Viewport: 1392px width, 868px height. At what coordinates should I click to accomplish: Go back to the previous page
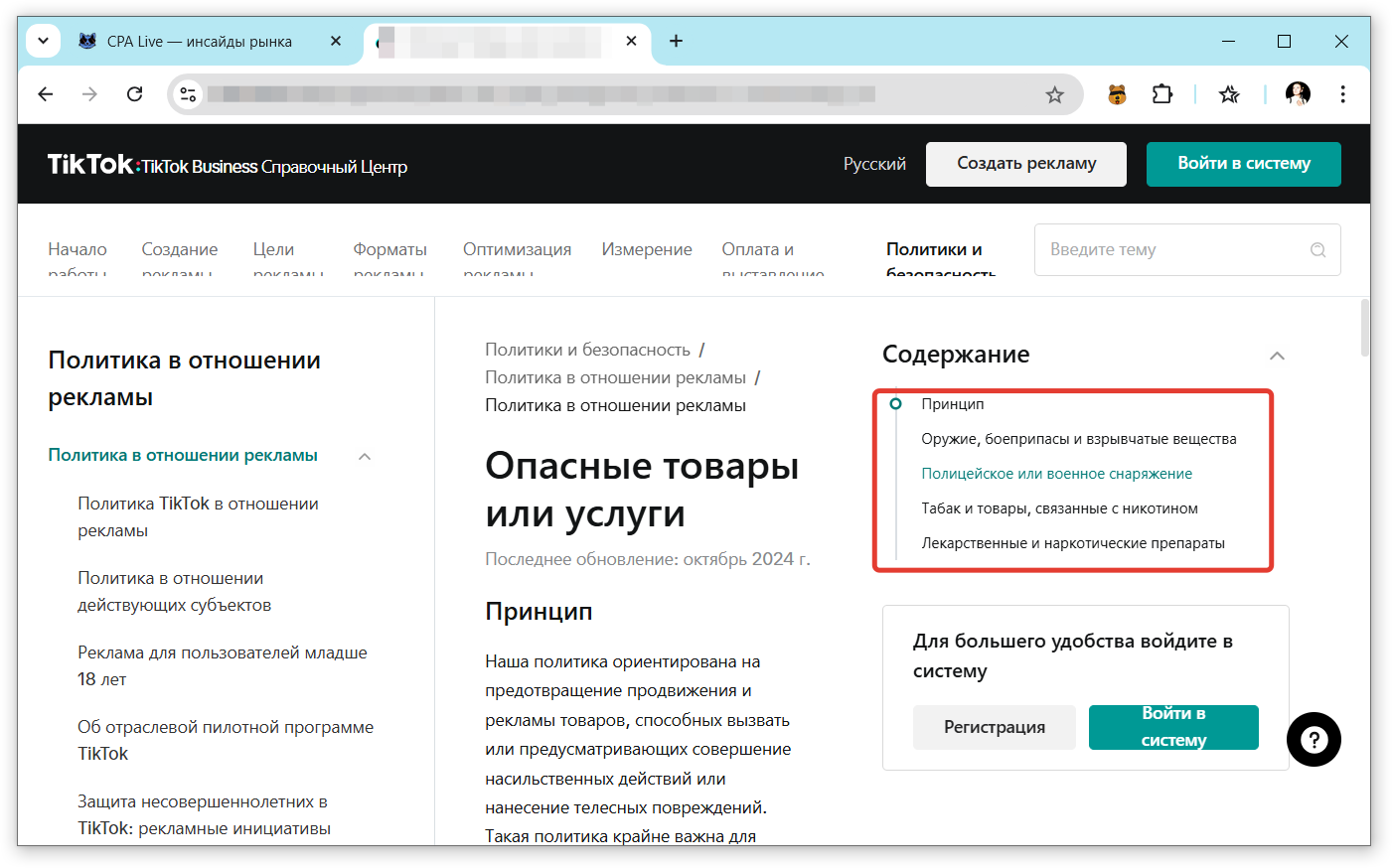pyautogui.click(x=46, y=94)
